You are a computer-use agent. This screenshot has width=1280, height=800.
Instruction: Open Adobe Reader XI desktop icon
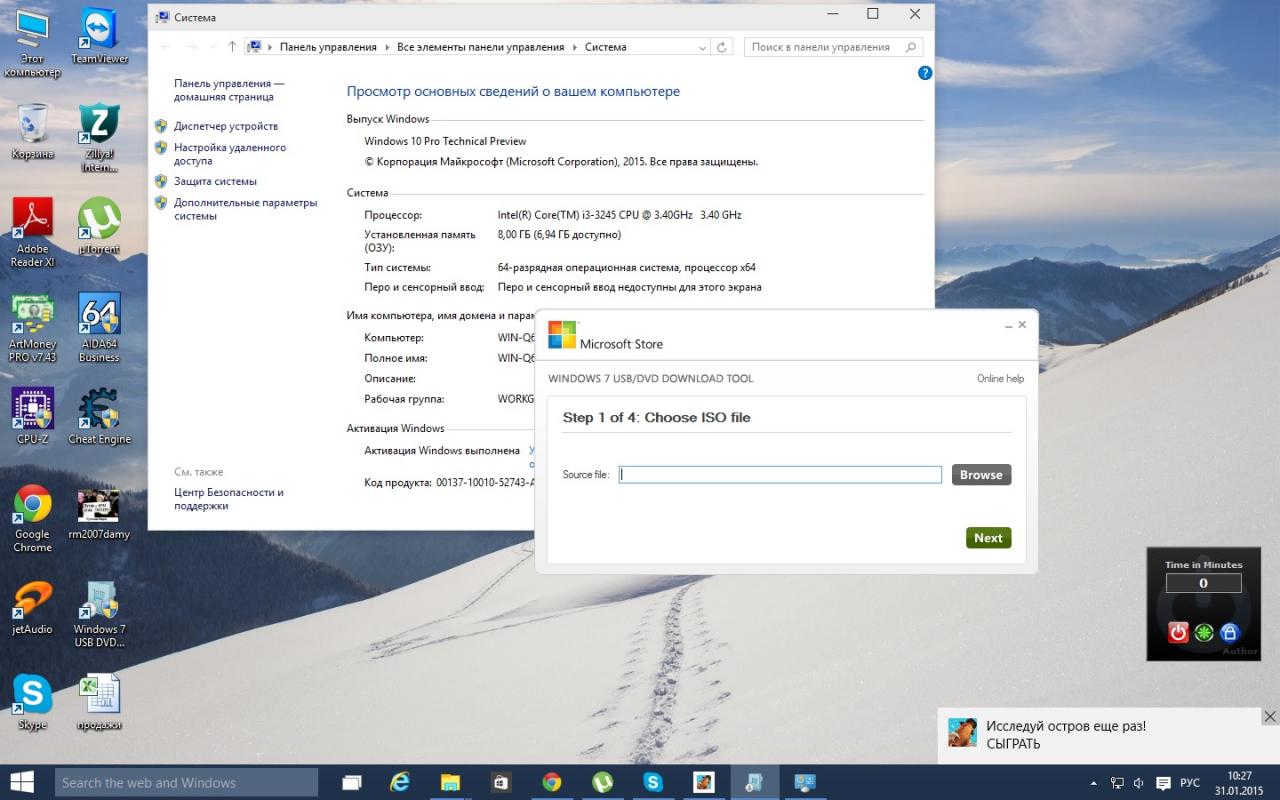[33, 232]
